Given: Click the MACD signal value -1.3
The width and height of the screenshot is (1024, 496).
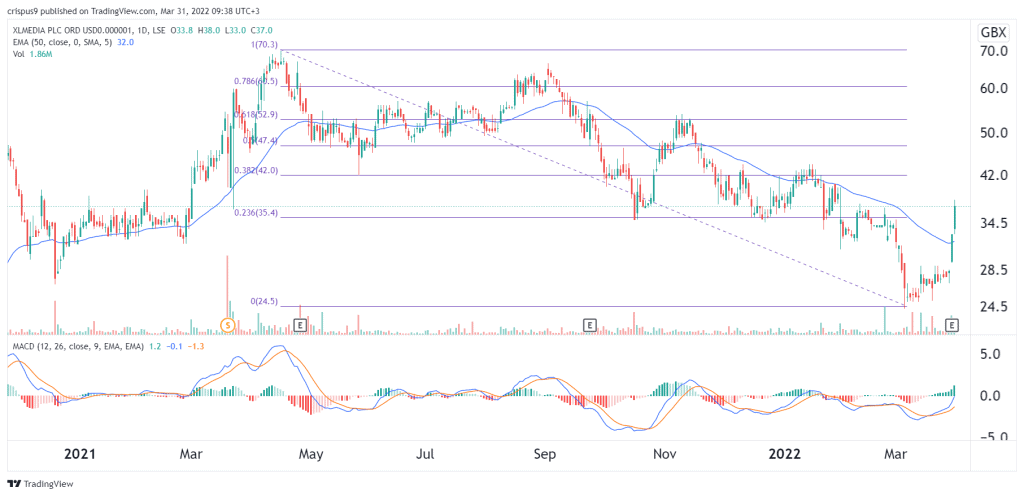Looking at the screenshot, I should coord(197,346).
